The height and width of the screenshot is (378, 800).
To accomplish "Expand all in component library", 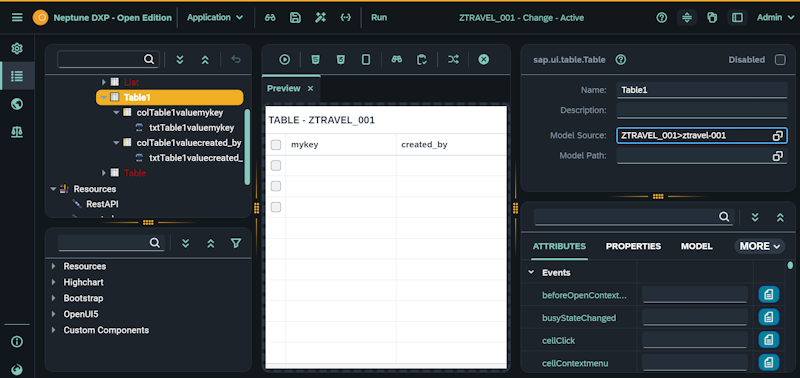I will (186, 243).
